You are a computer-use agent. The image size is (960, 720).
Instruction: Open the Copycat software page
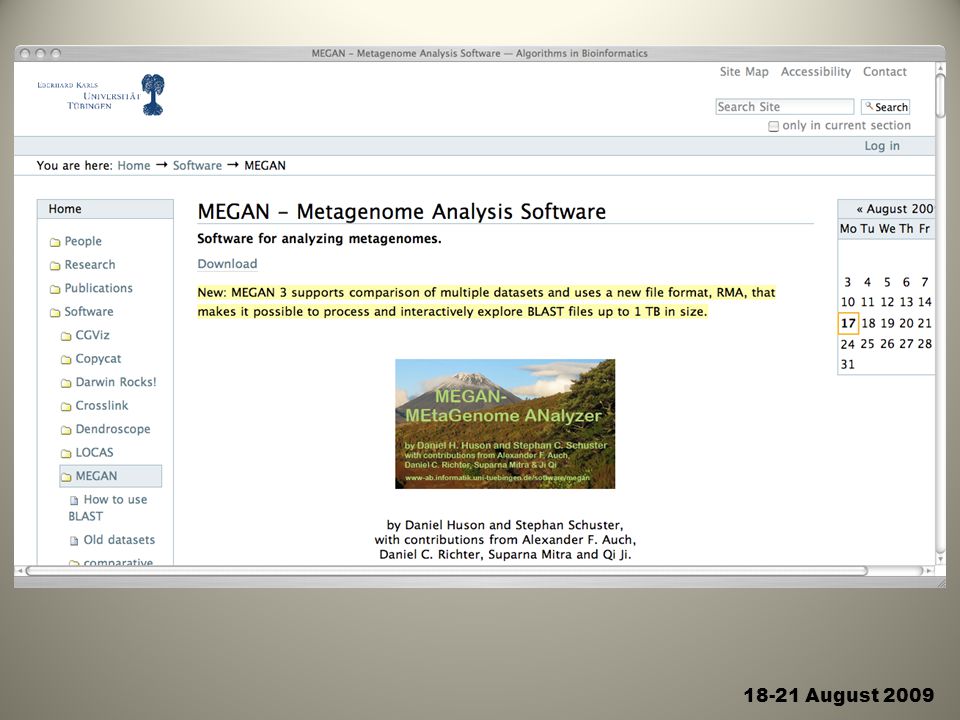tap(98, 359)
